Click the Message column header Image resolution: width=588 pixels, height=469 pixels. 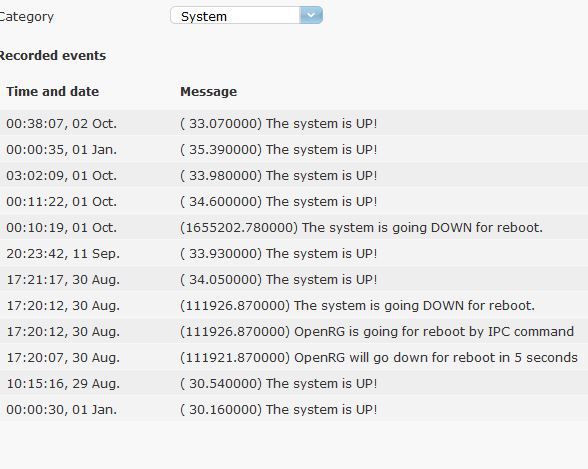(208, 92)
